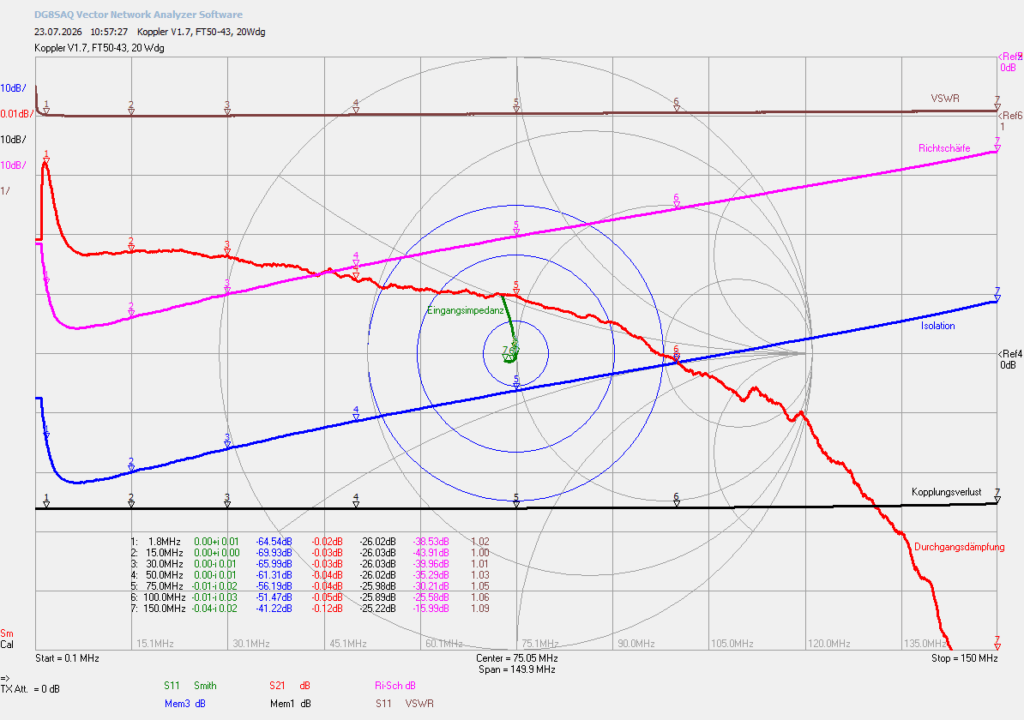Click marker 2 on the blue Isolation trace

point(131,465)
